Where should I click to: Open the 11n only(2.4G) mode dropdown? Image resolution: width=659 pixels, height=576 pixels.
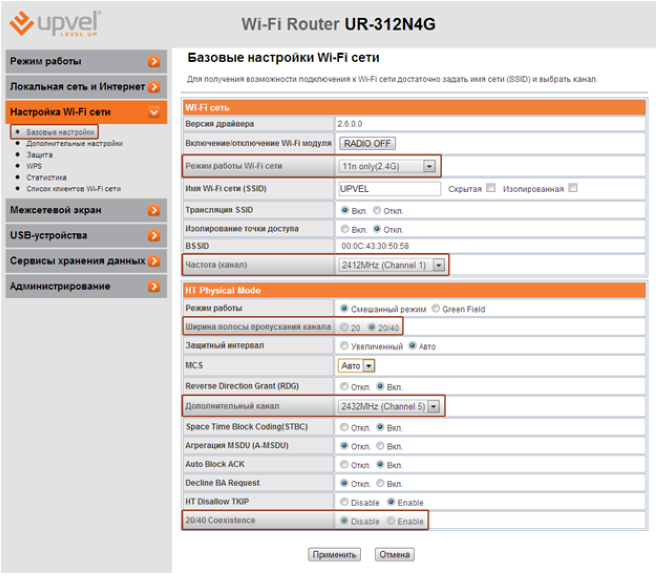click(387, 166)
